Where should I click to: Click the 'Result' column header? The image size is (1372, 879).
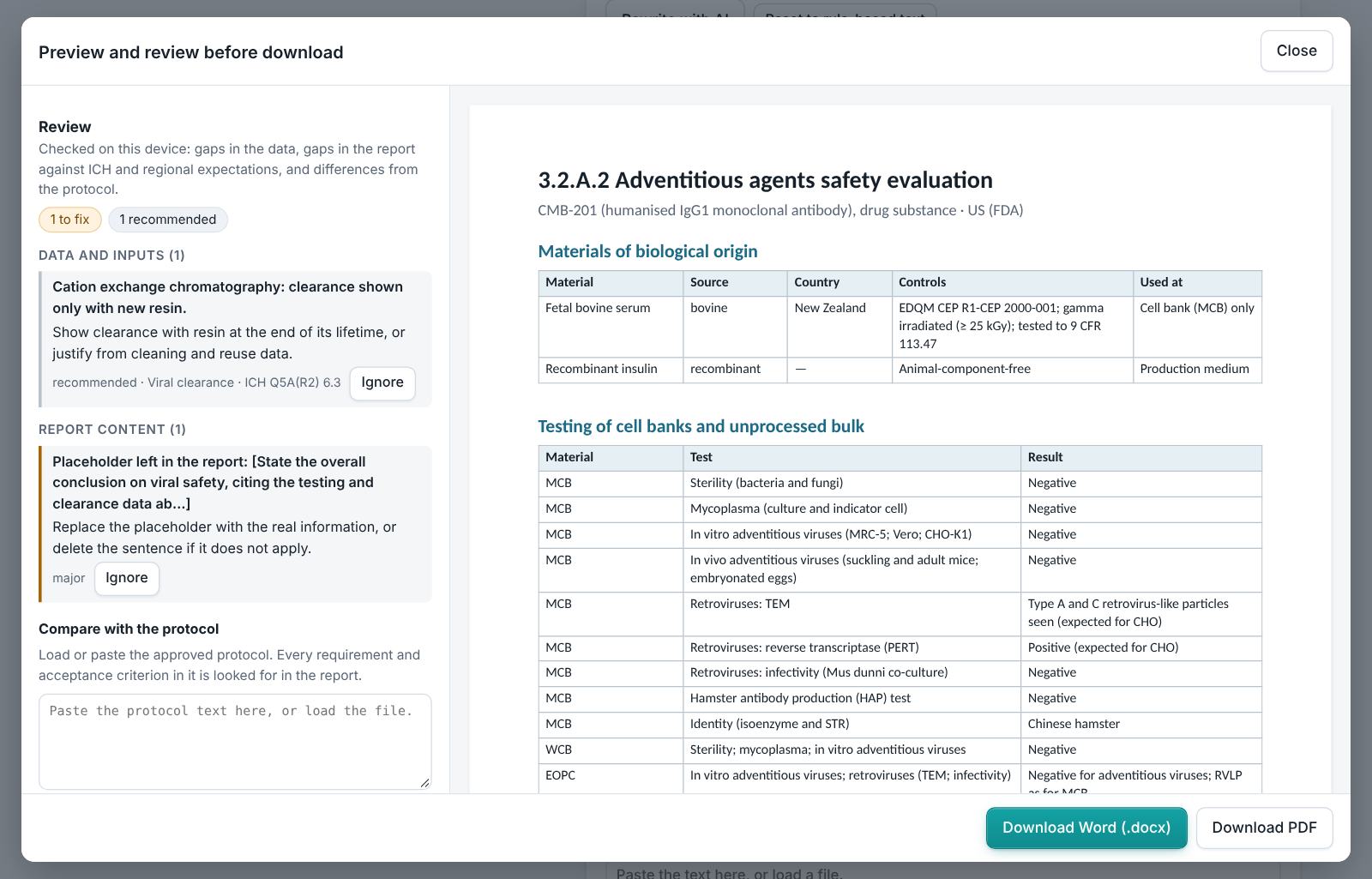(1141, 457)
